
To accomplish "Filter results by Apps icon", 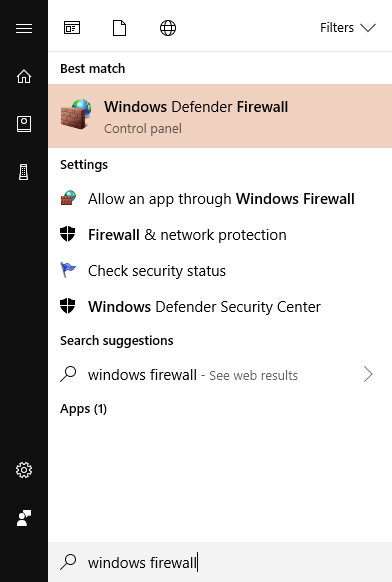I will pos(72,28).
